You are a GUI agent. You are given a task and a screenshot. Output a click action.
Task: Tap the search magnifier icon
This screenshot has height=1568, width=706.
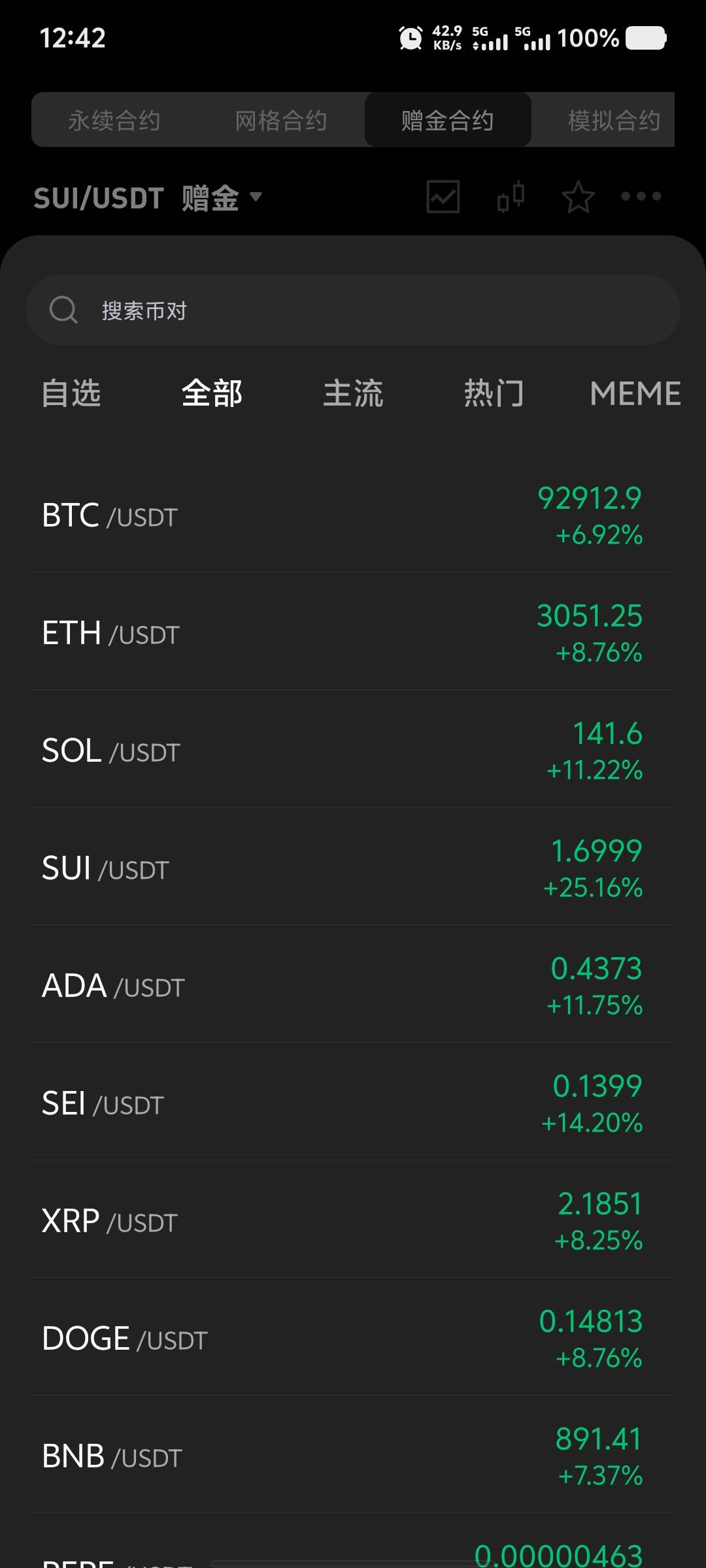point(63,310)
